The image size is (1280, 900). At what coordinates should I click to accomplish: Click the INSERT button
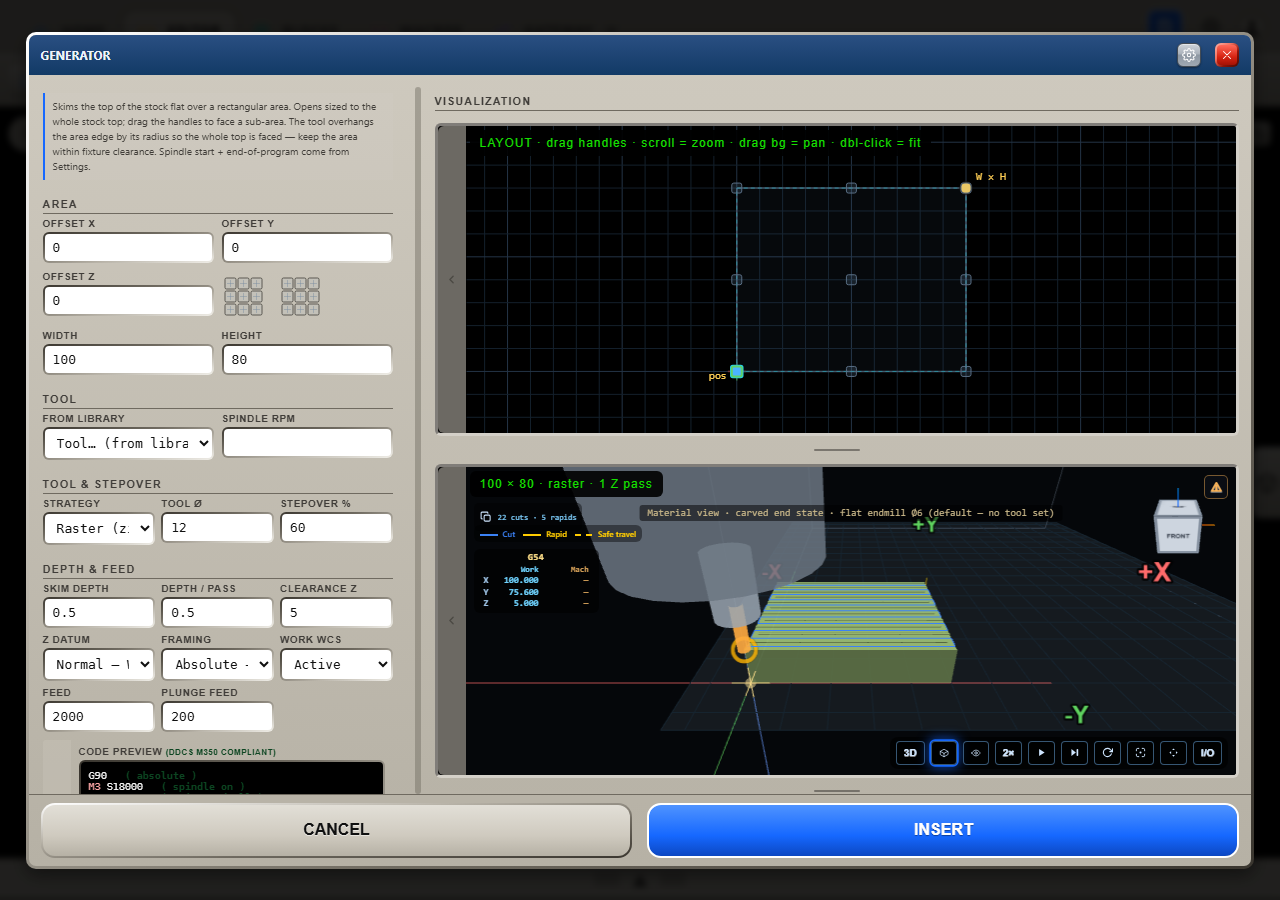click(x=943, y=830)
